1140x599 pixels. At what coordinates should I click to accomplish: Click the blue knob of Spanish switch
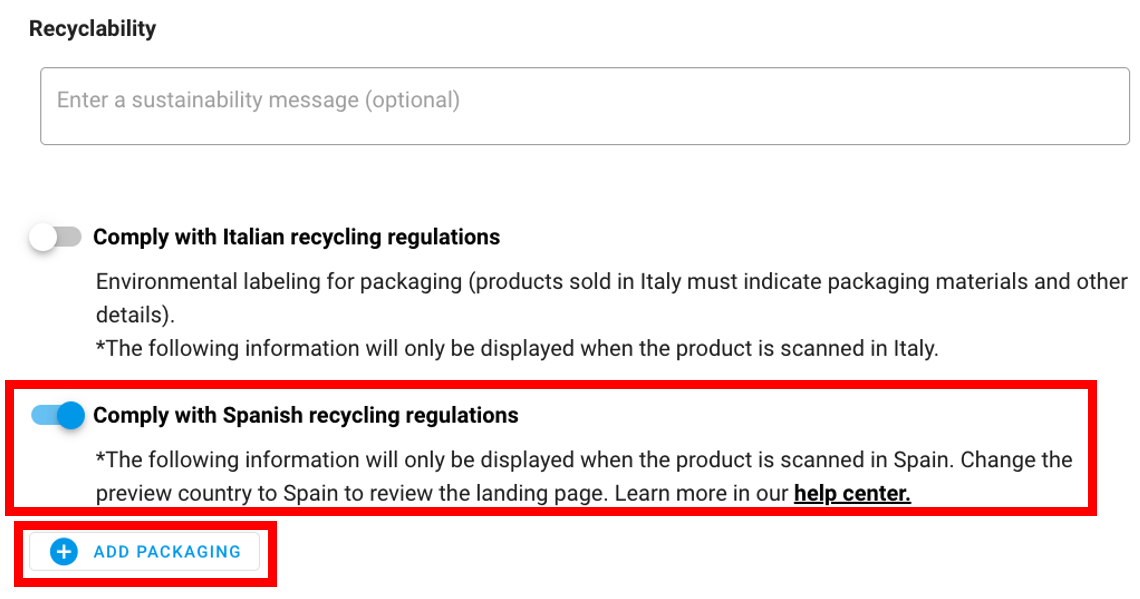(x=70, y=415)
